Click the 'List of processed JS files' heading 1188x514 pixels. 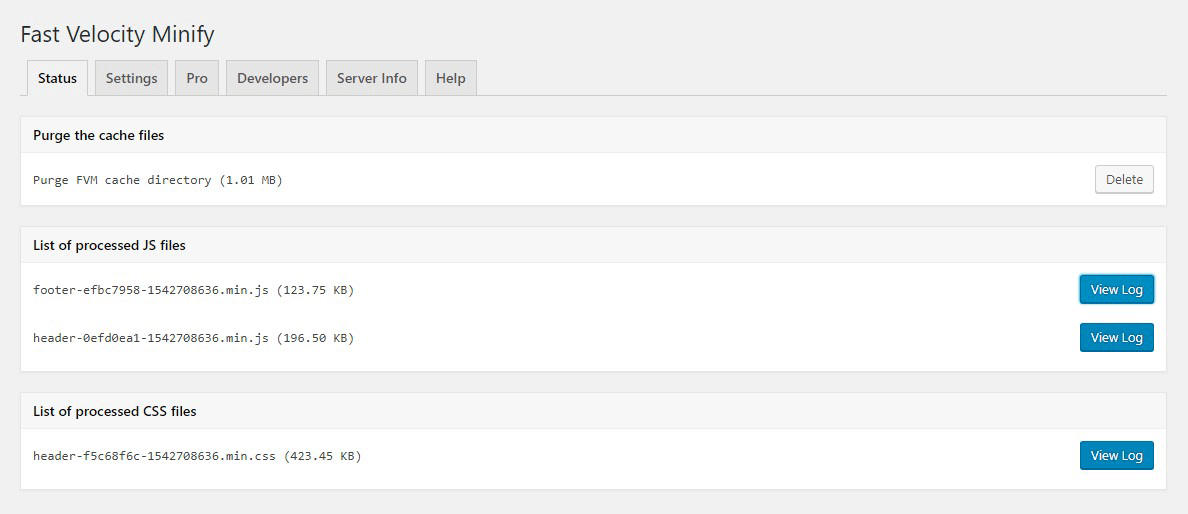click(109, 245)
